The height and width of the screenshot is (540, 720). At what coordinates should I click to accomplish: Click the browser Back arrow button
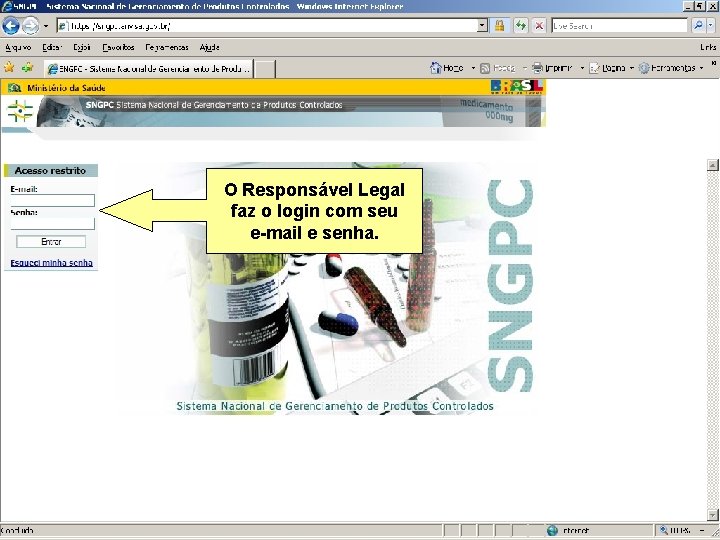tap(11, 26)
